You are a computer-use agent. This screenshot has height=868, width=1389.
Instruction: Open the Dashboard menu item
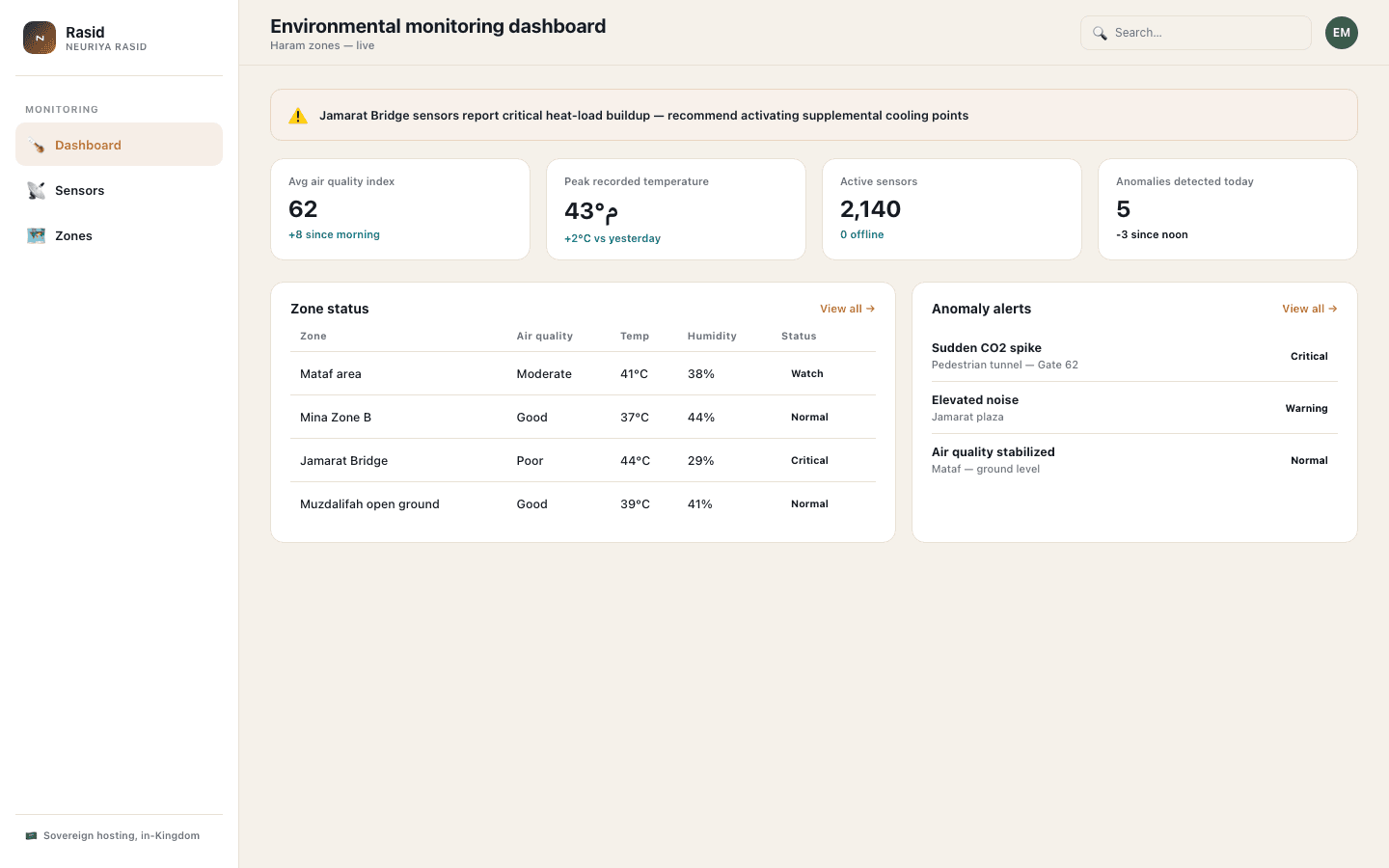tap(120, 145)
